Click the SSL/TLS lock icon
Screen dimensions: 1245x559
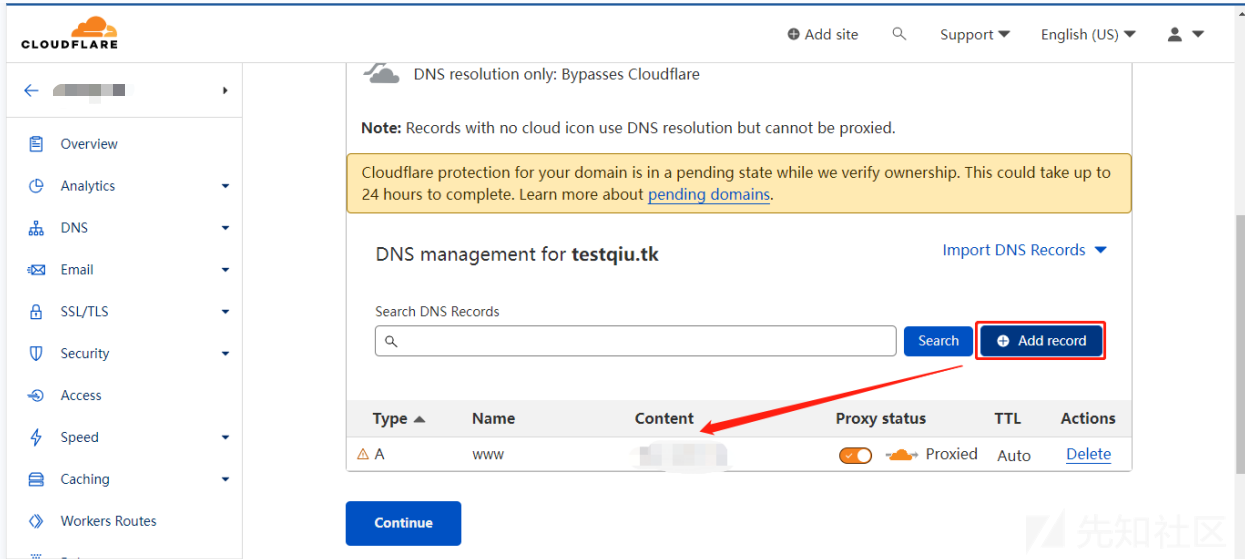(x=37, y=312)
